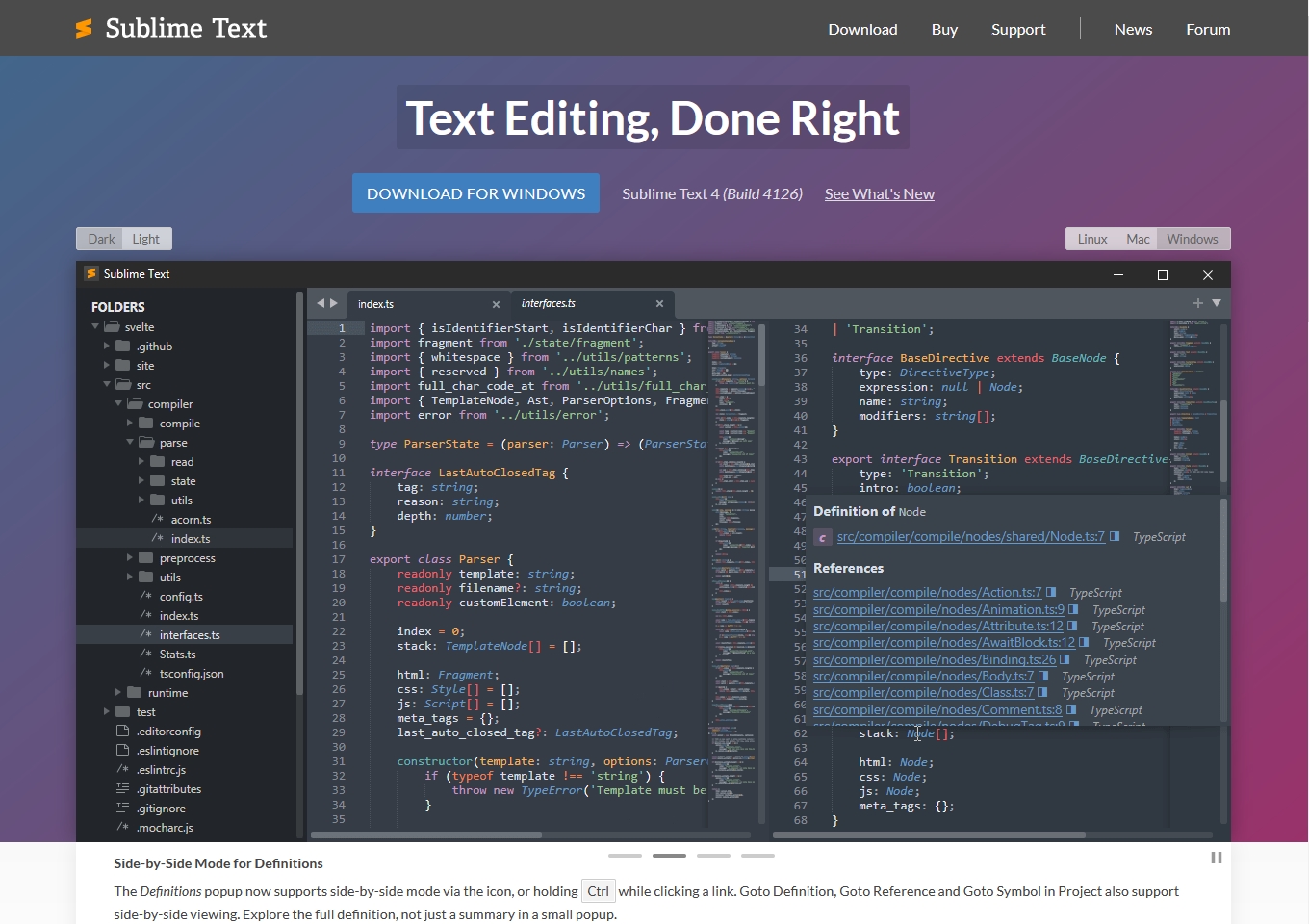
Task: Click the tsconfig.json file icon
Action: pos(145,674)
